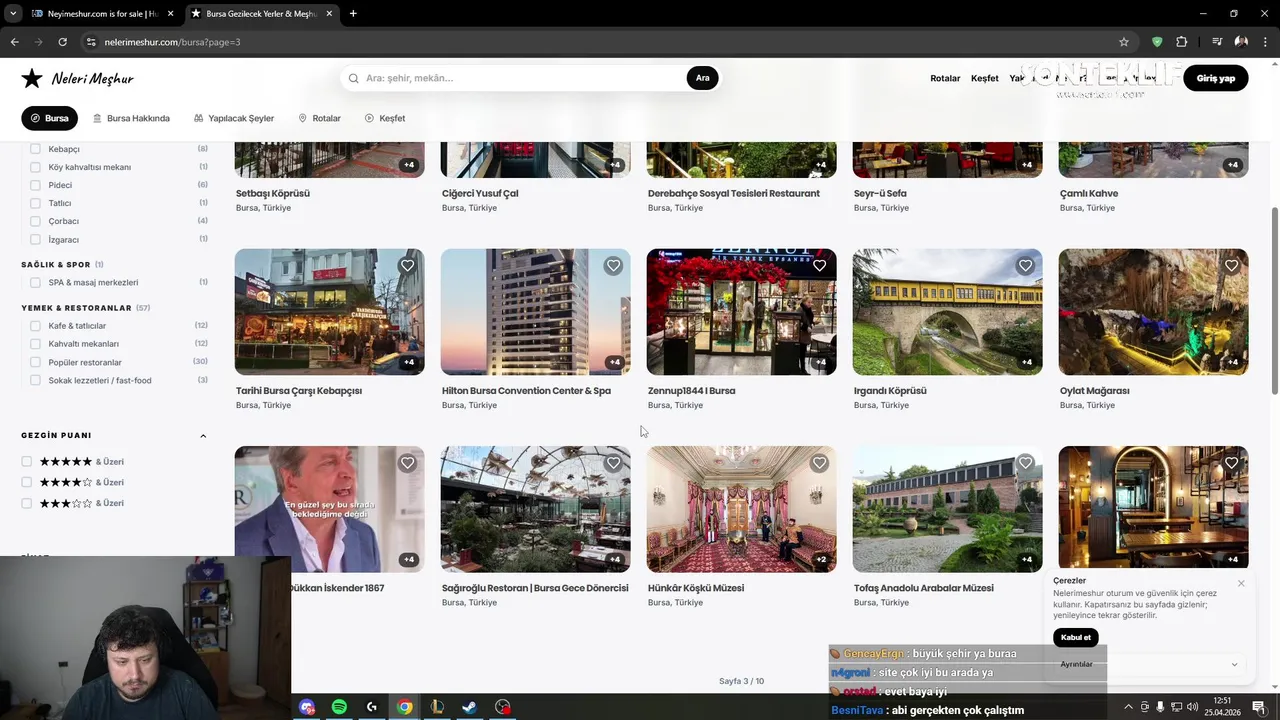1280x720 pixels.
Task: Check Kafe & tatlıcılar filter
Action: coord(35,326)
